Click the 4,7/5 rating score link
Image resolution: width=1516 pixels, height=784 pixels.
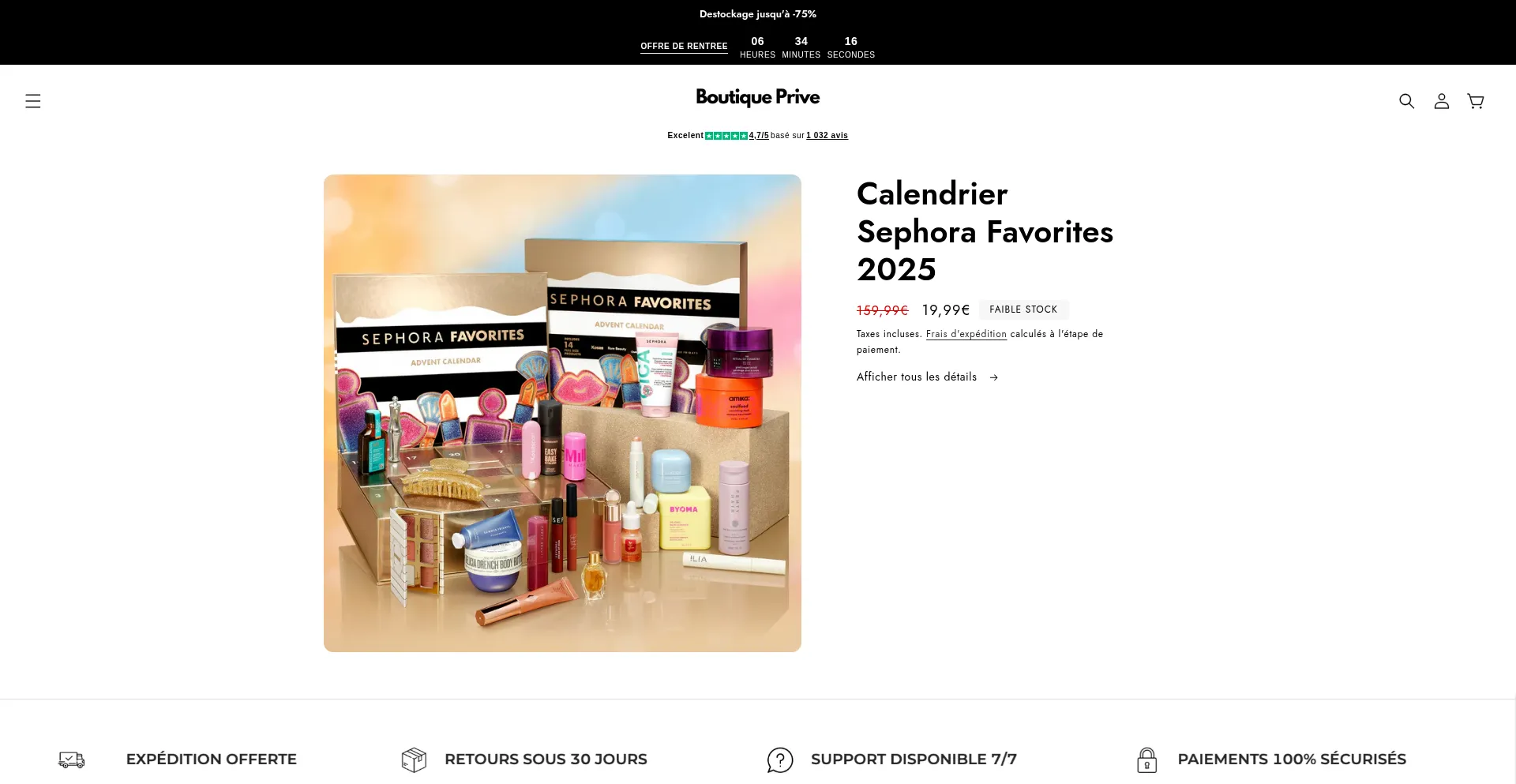[759, 136]
